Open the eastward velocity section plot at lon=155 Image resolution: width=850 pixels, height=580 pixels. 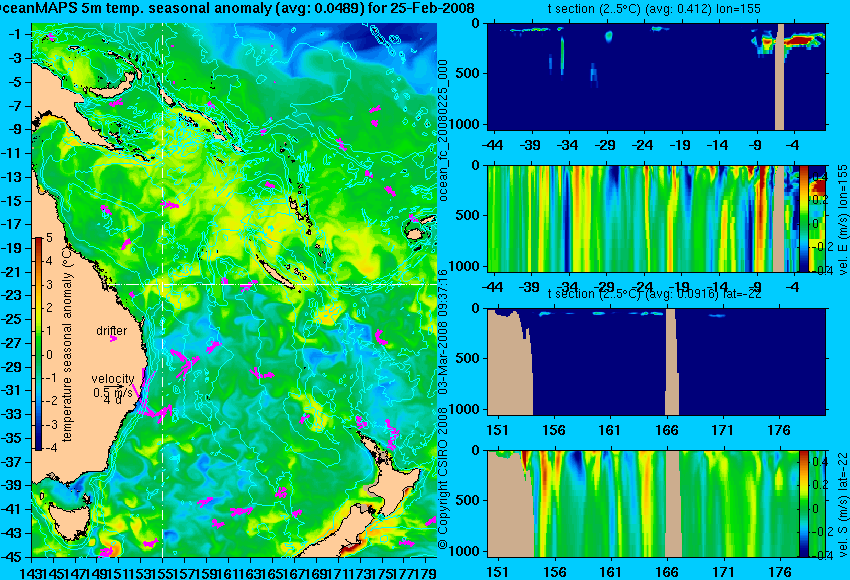tap(643, 218)
